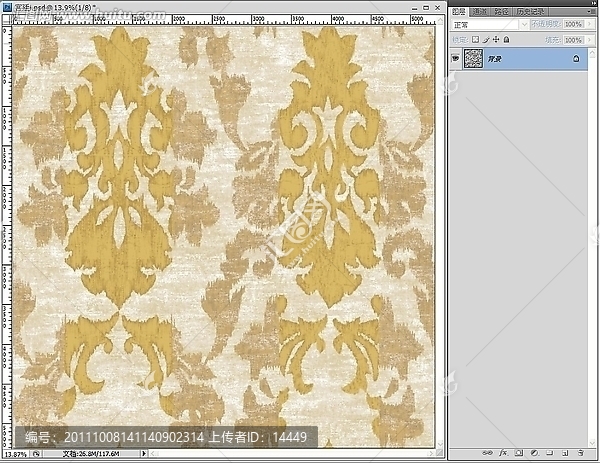600x463 pixels.
Task: Add a layer mask
Action: (519, 453)
